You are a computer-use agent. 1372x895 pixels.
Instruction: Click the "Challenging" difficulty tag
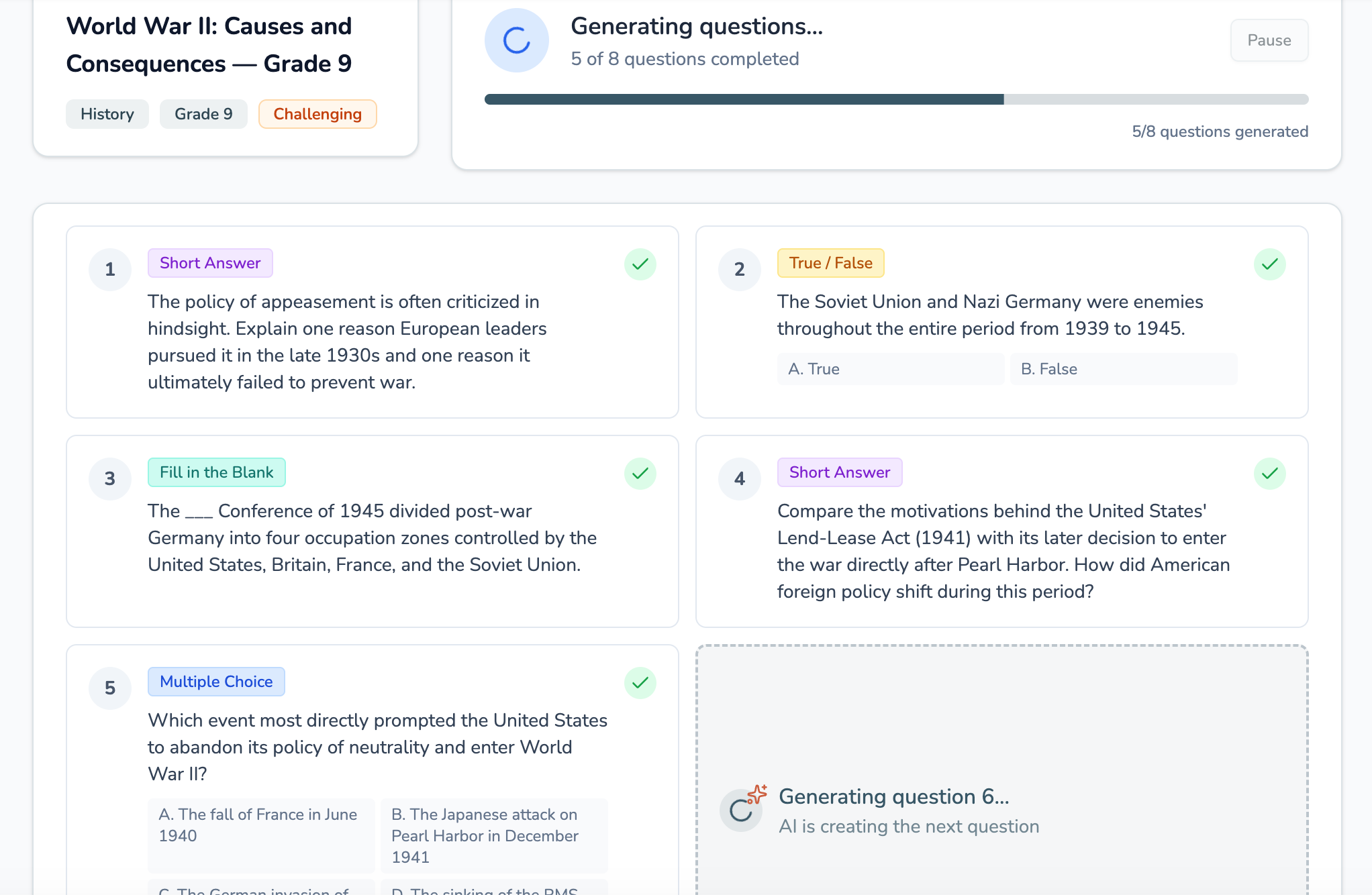click(317, 113)
